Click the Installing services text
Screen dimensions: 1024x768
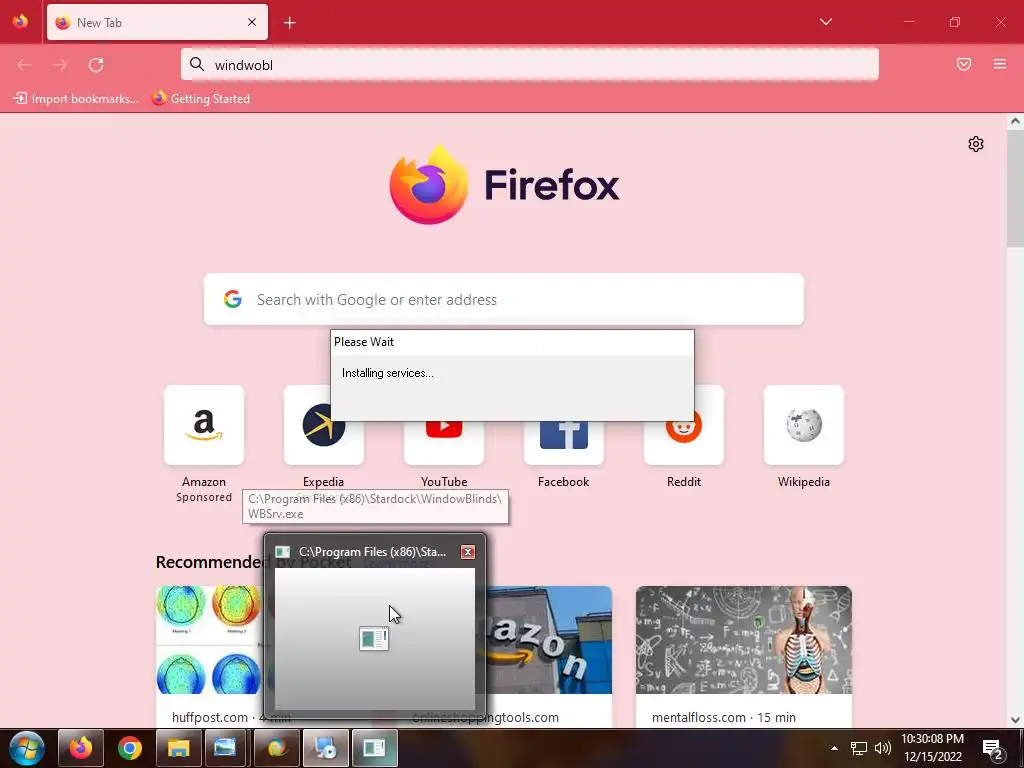[387, 373]
